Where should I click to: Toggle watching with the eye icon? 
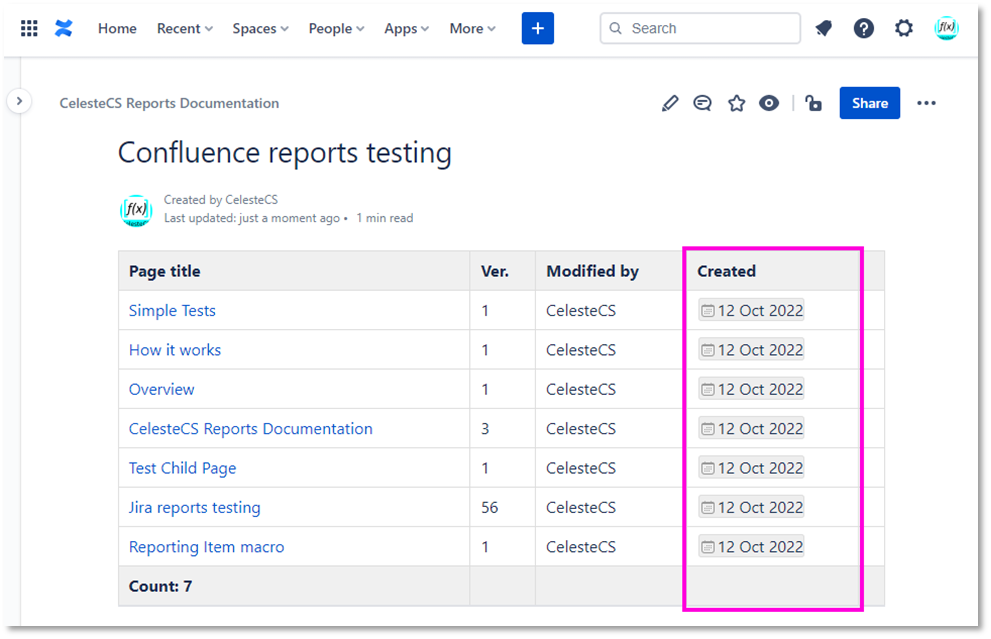pos(769,103)
